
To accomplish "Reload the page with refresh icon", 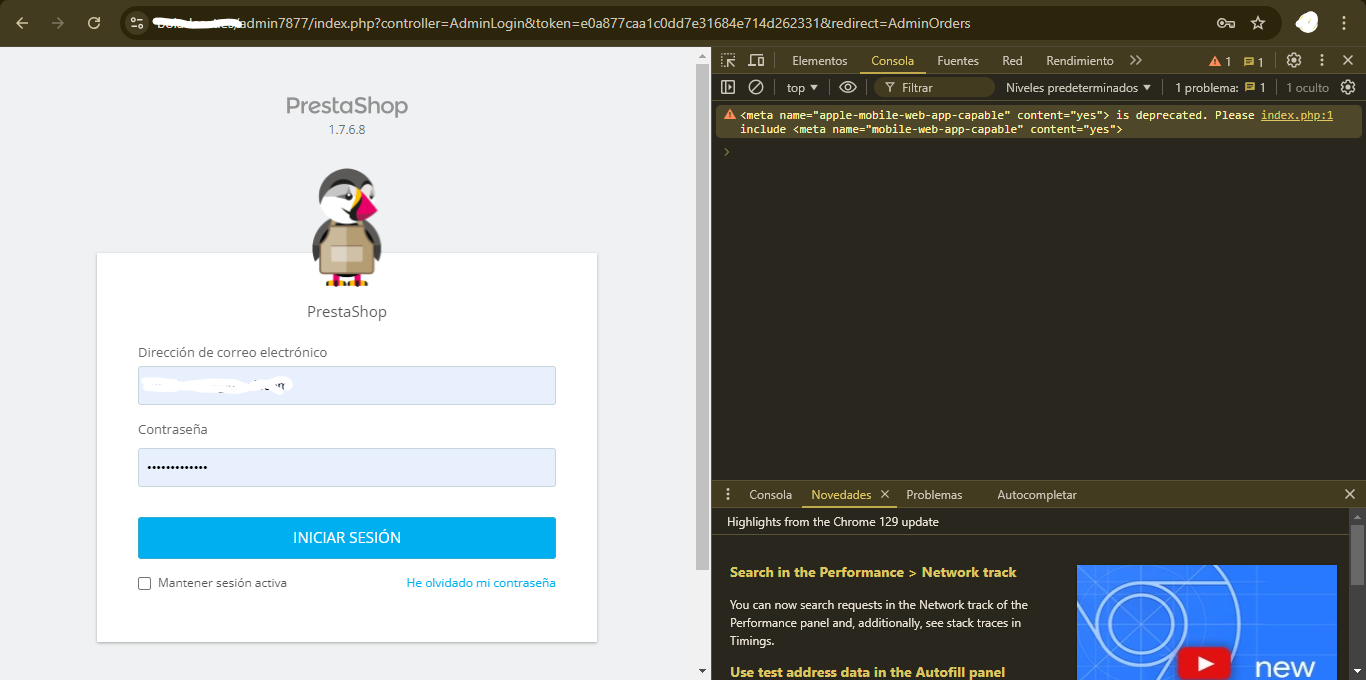I will coord(94,23).
